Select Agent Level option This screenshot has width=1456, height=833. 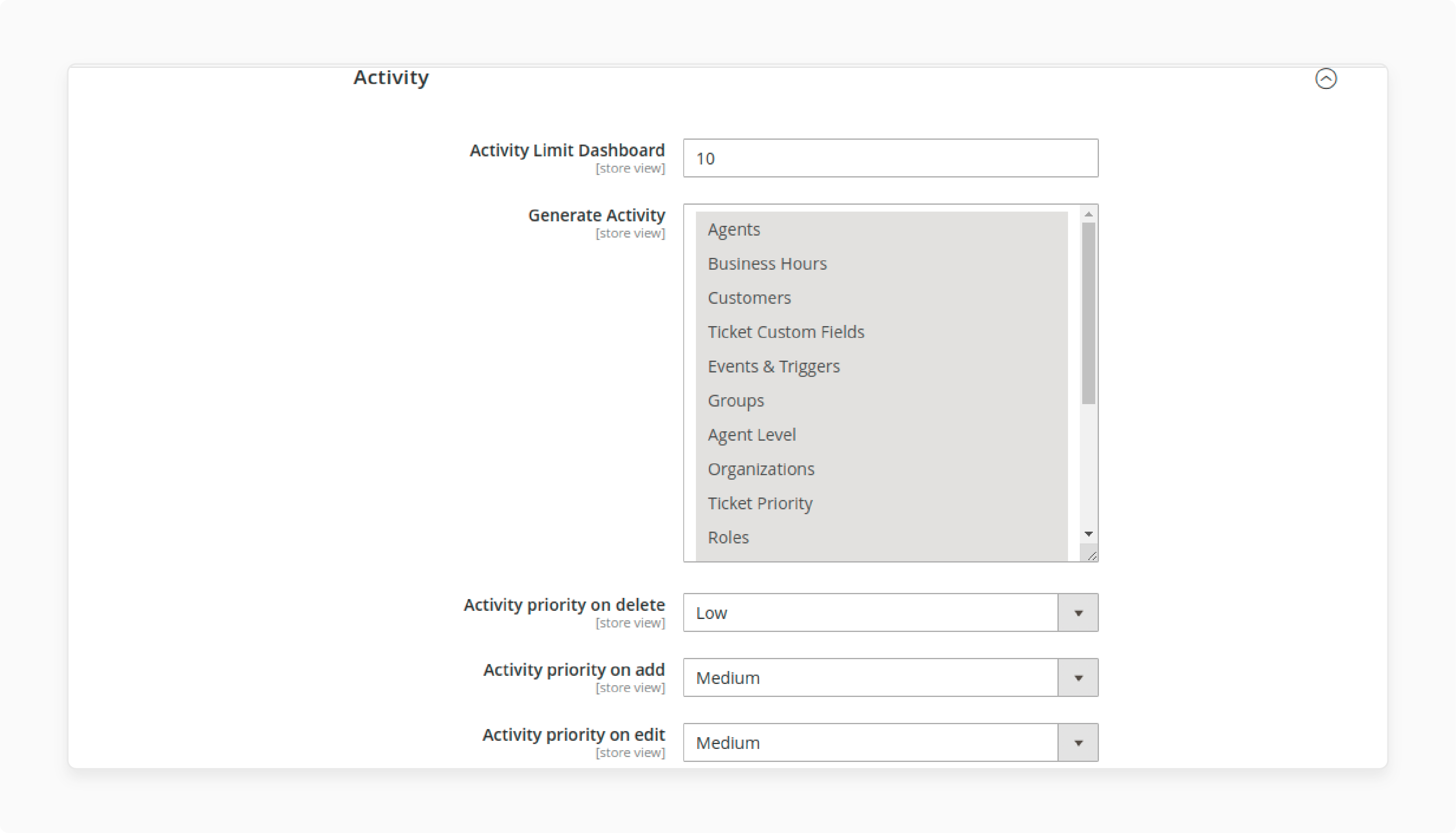click(881, 435)
